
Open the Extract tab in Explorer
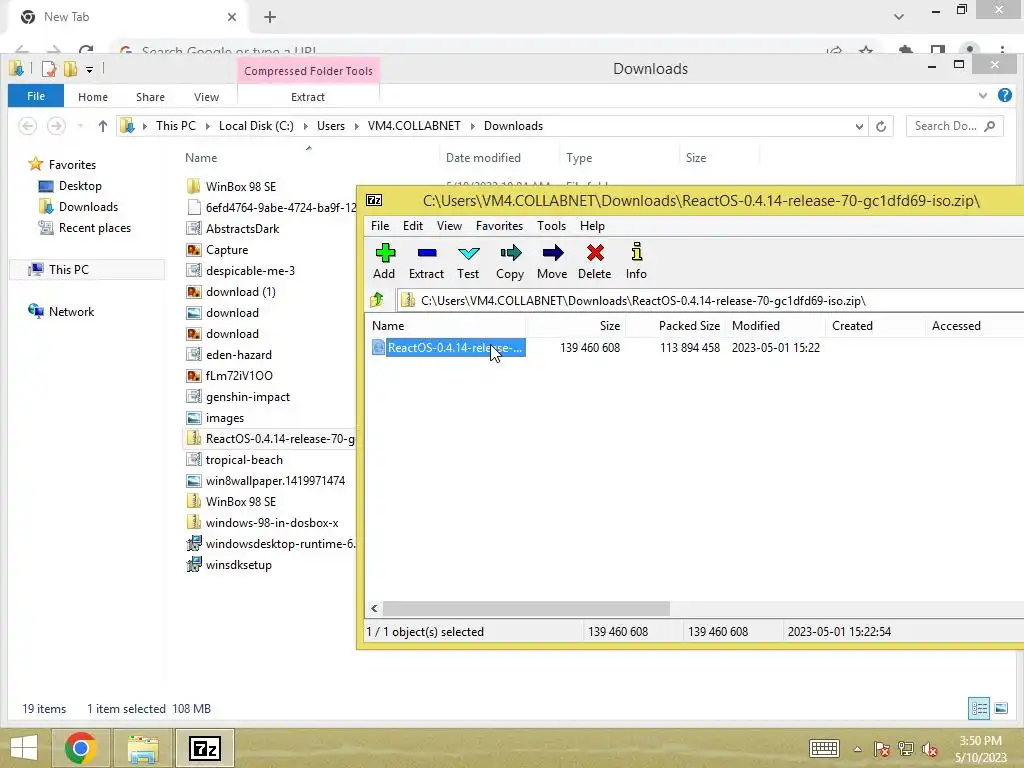coord(308,97)
